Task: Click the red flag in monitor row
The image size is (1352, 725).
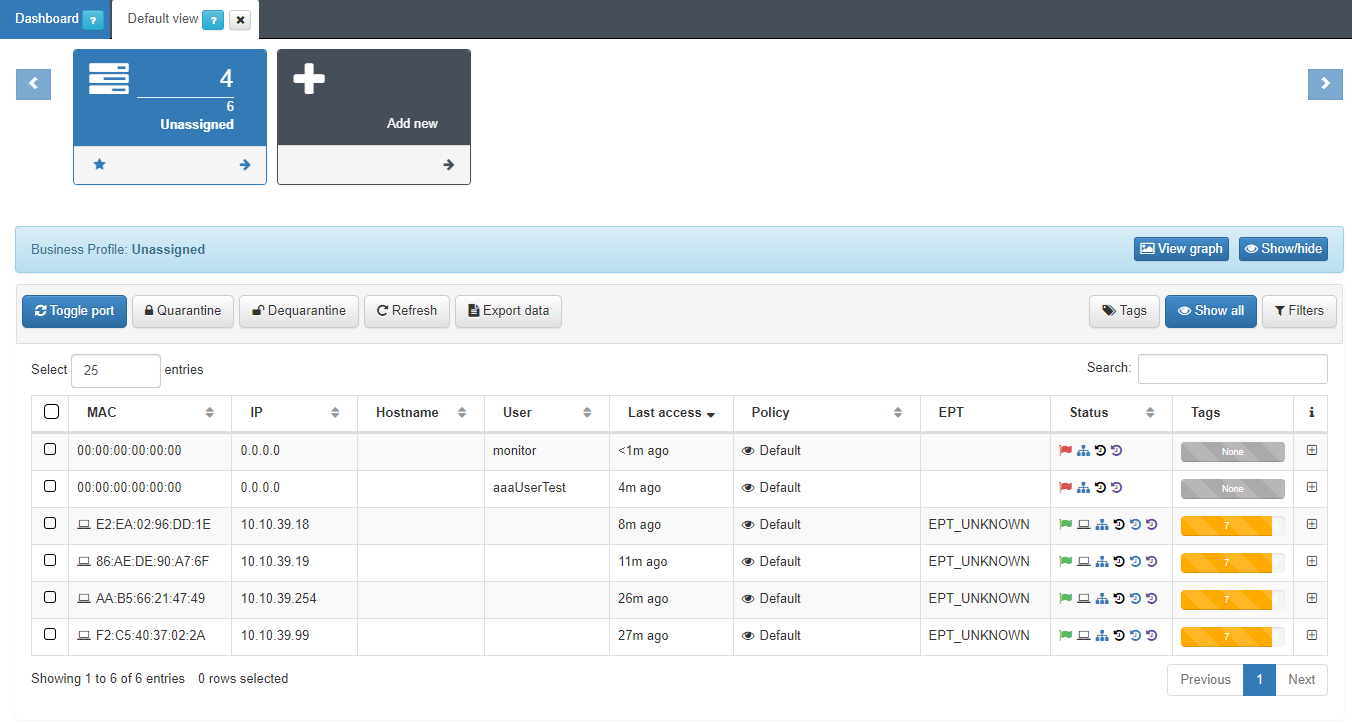Action: [1065, 451]
